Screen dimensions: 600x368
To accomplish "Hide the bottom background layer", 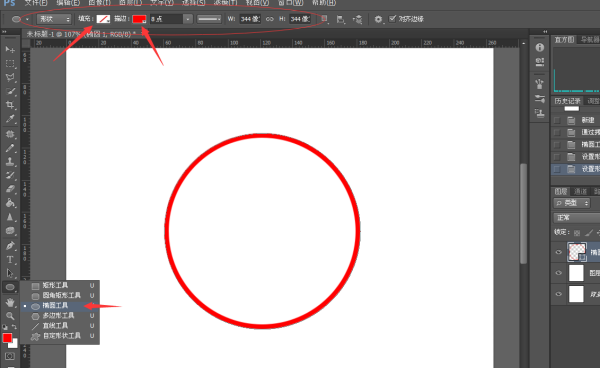I will pos(558,294).
